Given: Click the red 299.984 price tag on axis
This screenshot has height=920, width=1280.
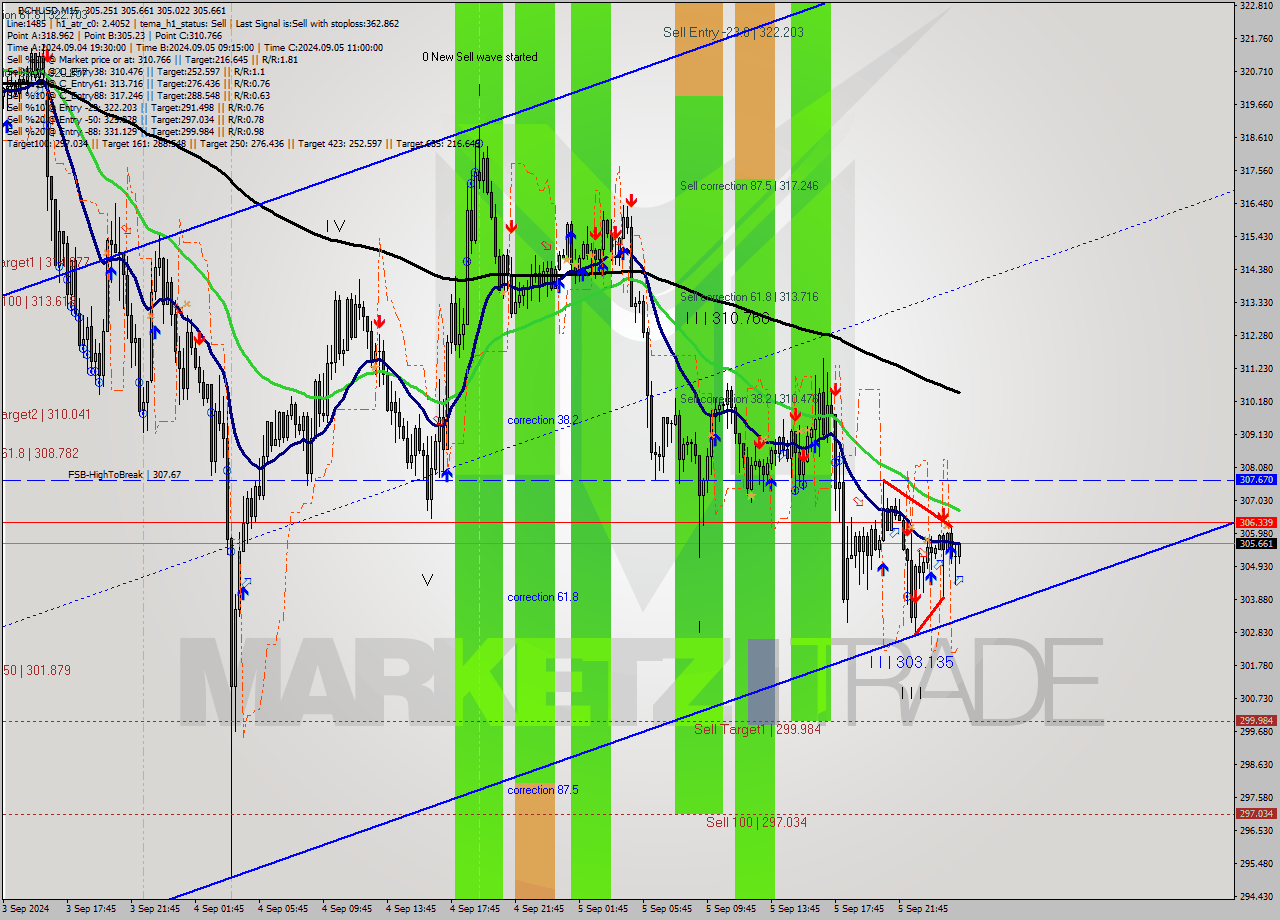Looking at the screenshot, I should pos(1256,720).
